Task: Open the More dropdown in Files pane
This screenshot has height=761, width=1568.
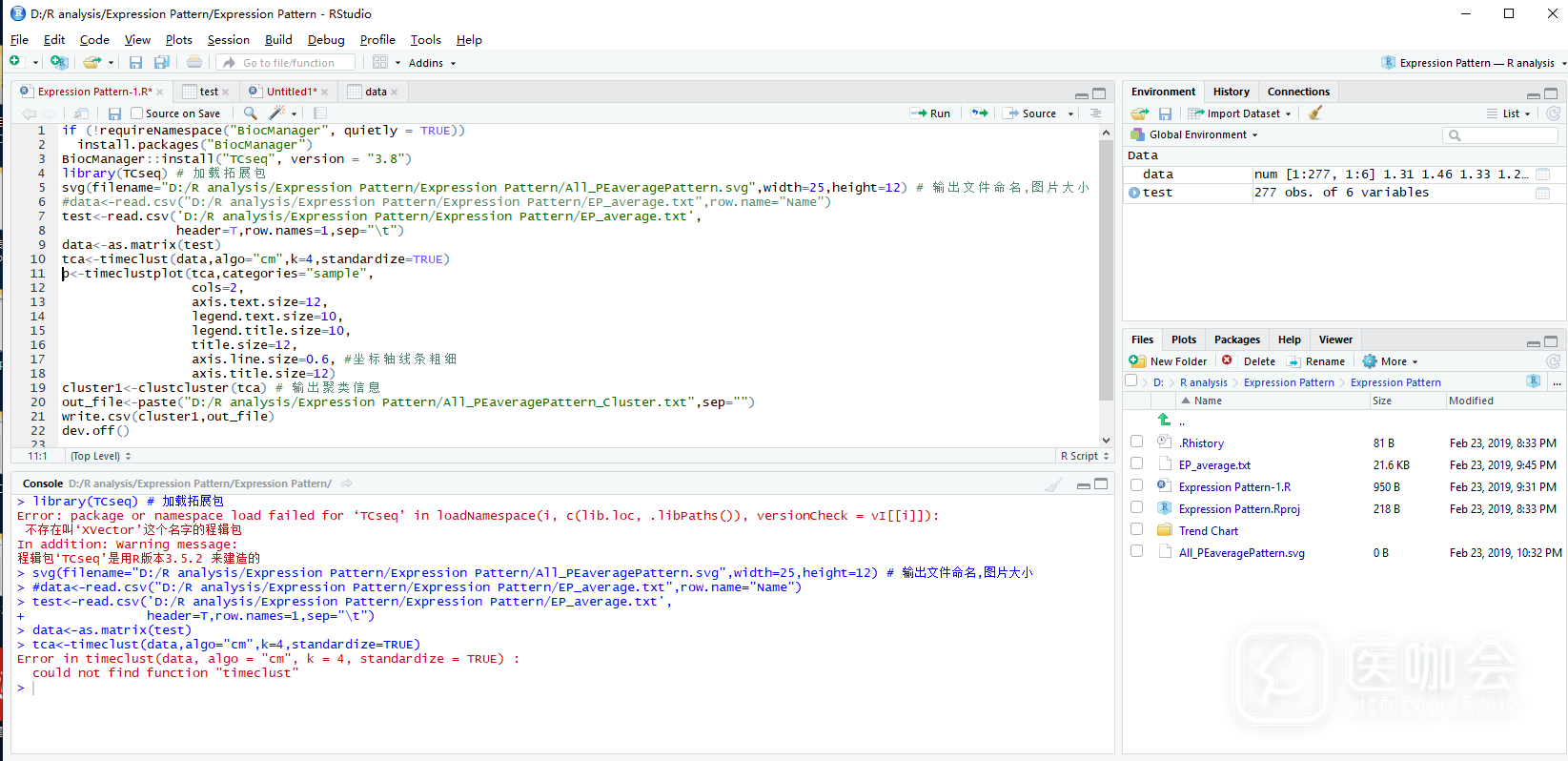Action: (1392, 361)
